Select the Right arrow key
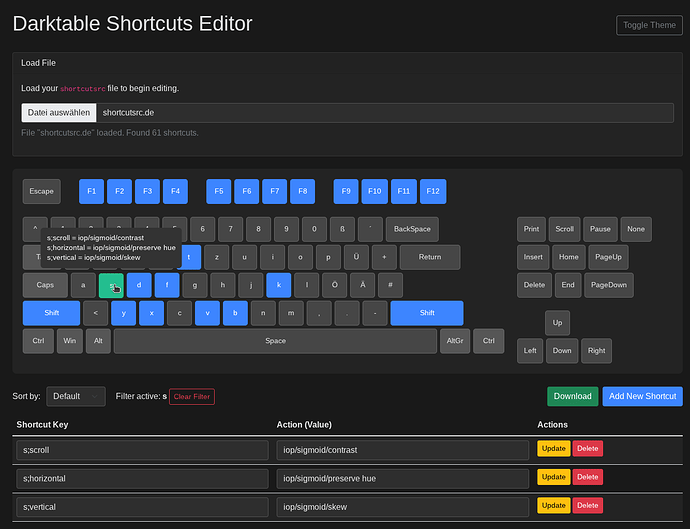690x529 pixels. (x=596, y=351)
